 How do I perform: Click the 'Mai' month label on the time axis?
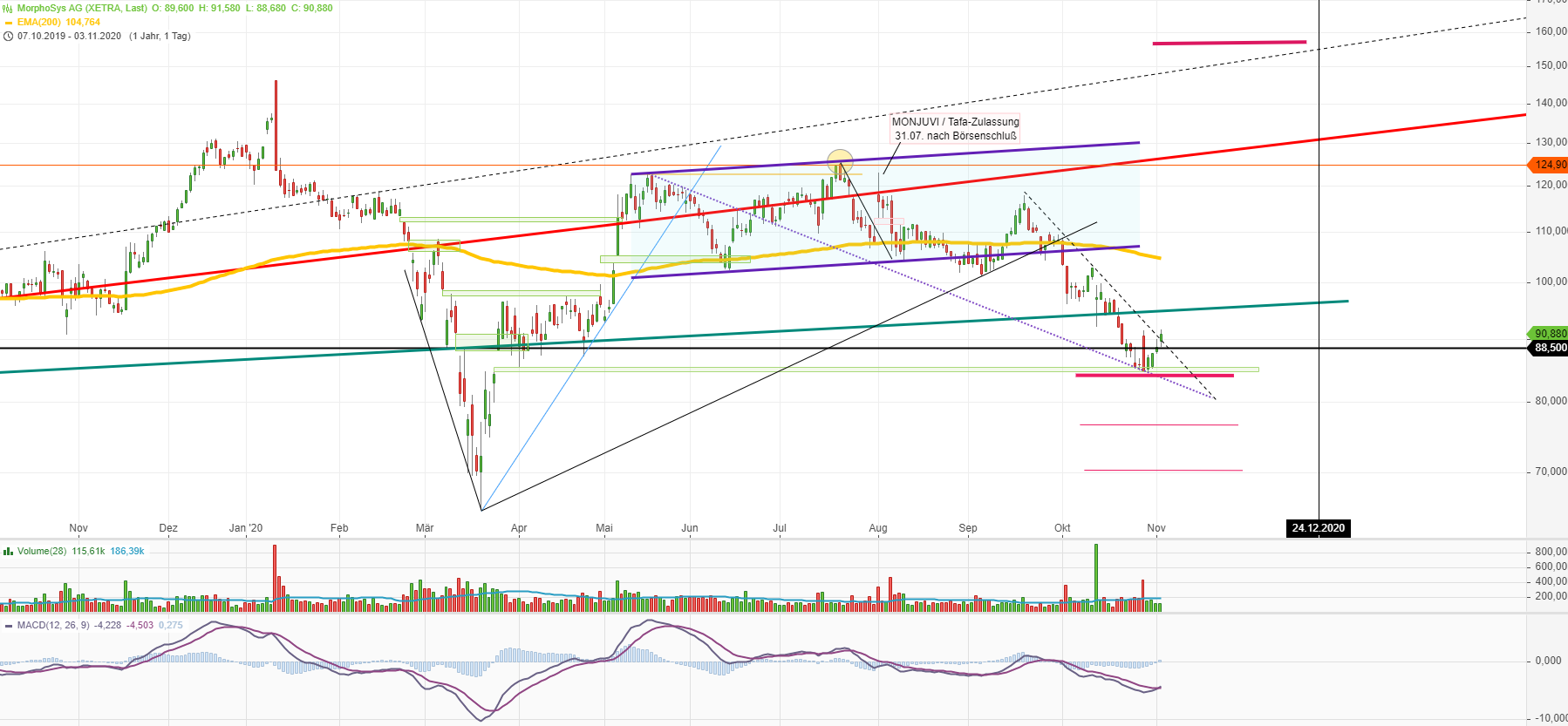point(604,528)
